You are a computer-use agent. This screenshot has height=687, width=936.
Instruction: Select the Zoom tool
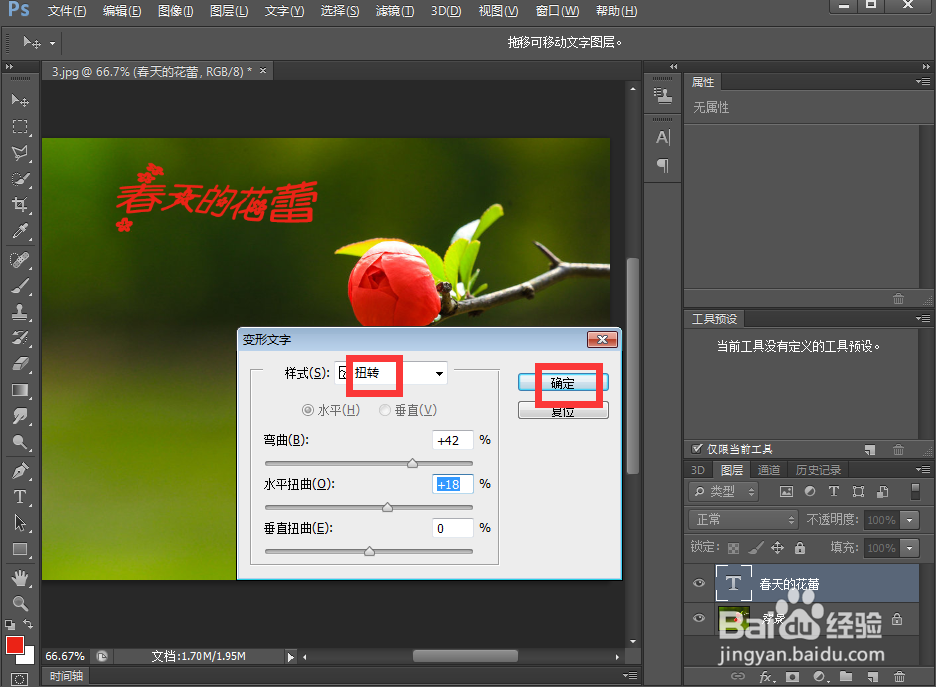[20, 603]
